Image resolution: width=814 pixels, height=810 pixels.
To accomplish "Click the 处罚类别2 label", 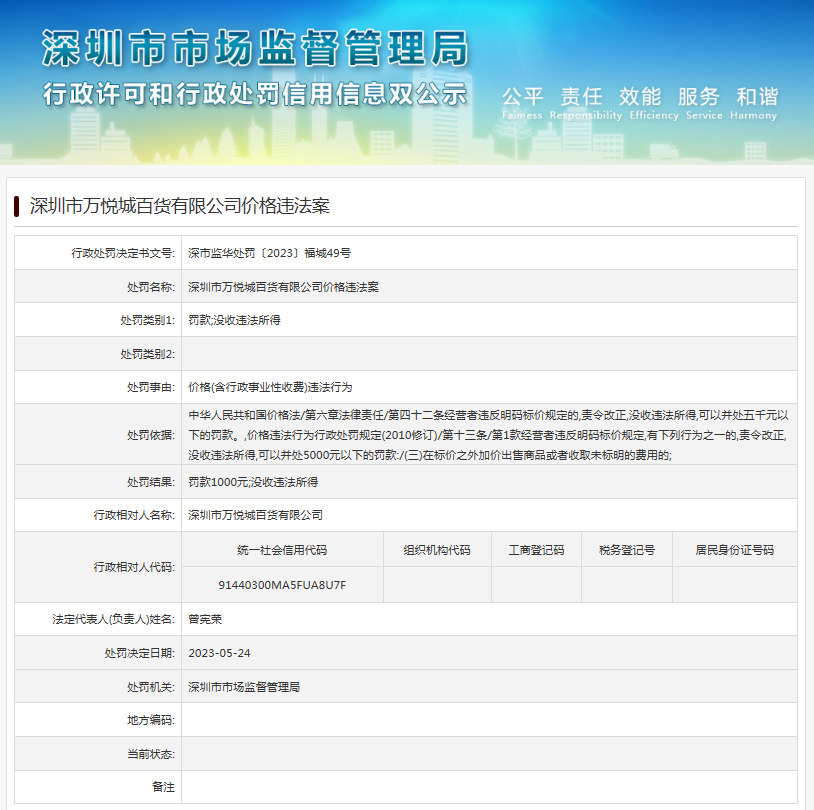I will click(147, 354).
